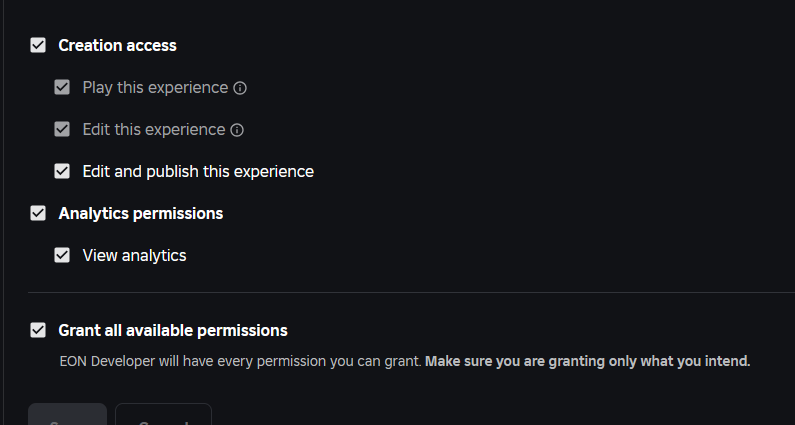The width and height of the screenshot is (795, 425).
Task: Click the Edit and publish this experience label
Action: click(198, 171)
